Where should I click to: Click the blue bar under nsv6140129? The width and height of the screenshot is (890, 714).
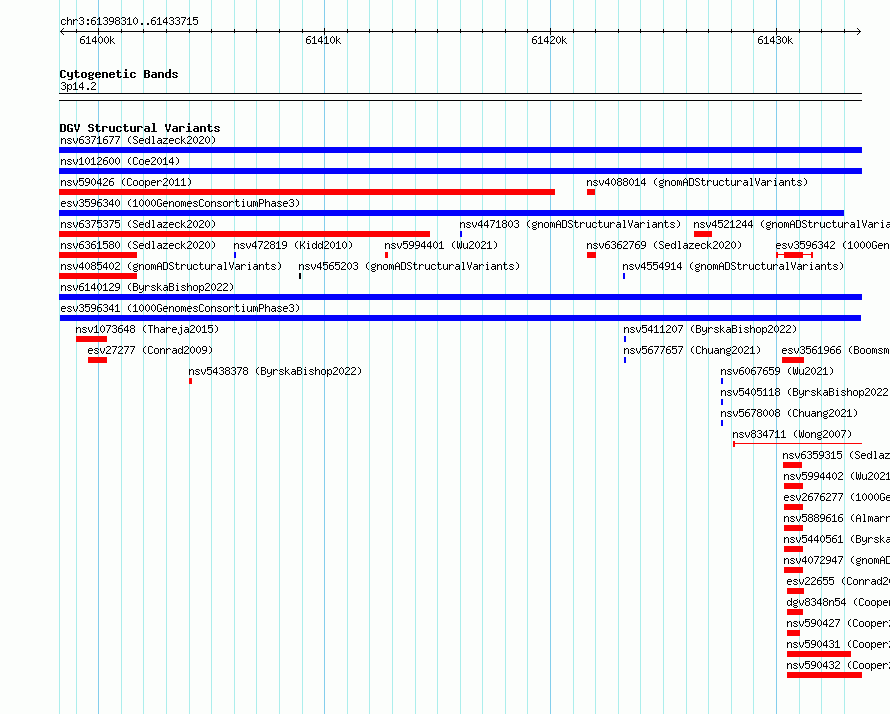[460, 297]
